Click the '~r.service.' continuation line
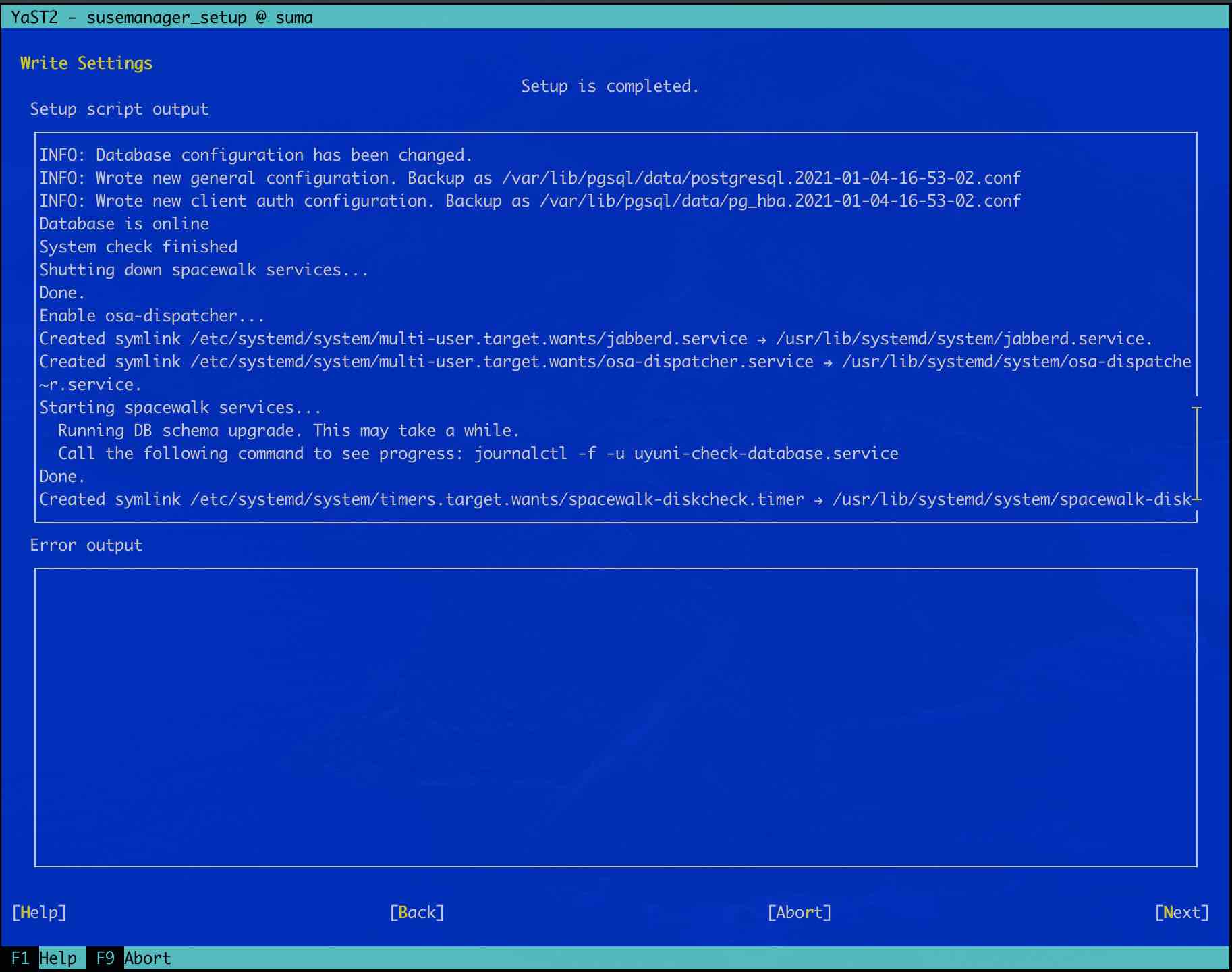This screenshot has width=1232, height=972. click(90, 384)
